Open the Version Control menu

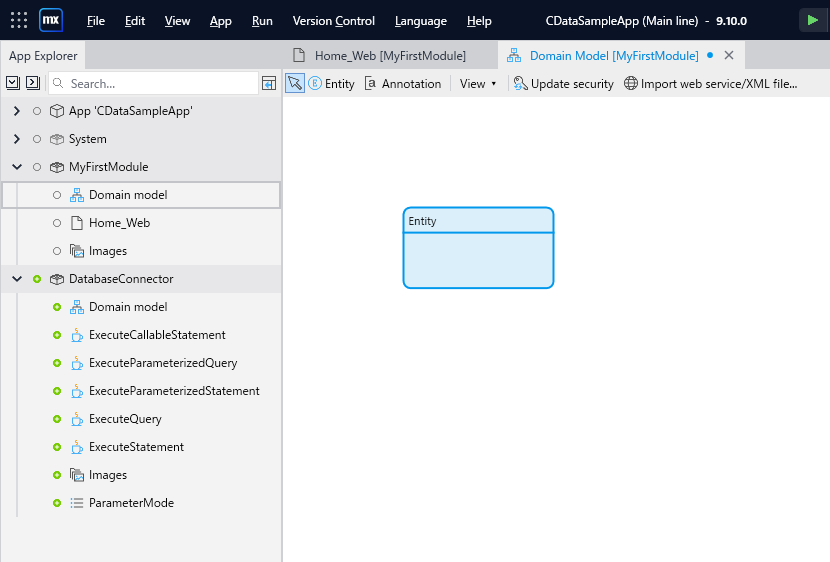(333, 21)
